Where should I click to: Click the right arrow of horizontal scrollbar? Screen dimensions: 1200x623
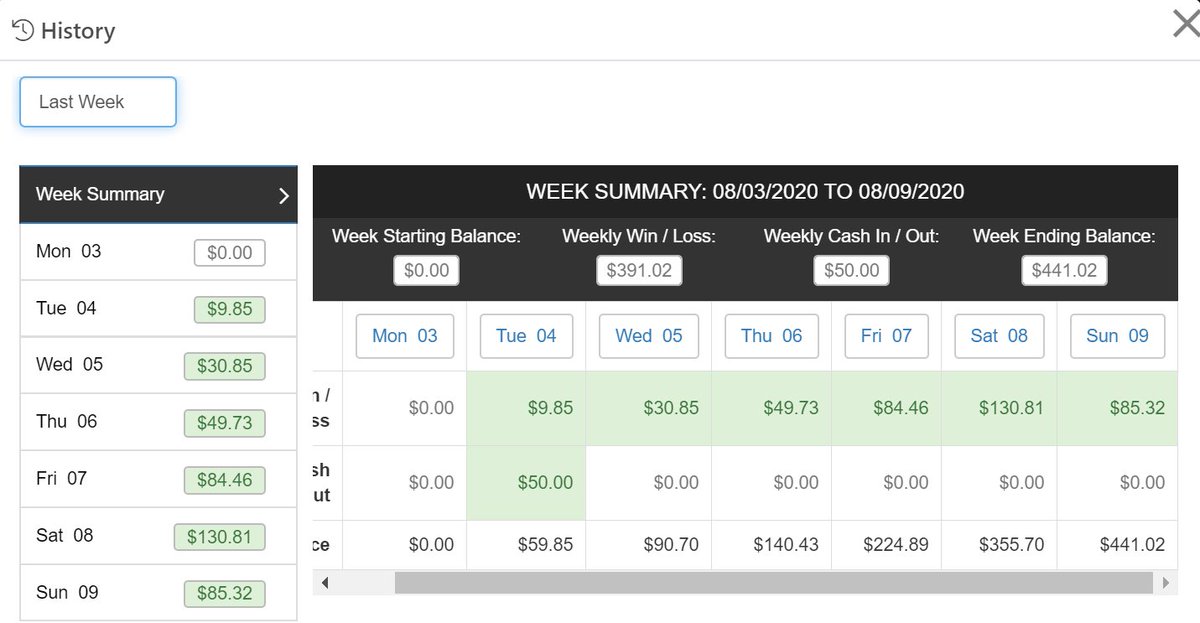(x=1164, y=582)
